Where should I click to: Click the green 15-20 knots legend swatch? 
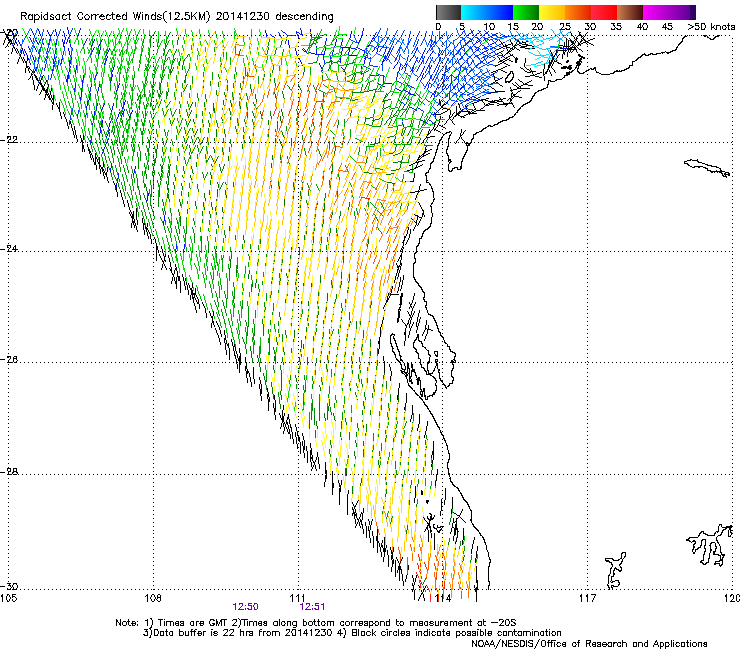coord(526,12)
